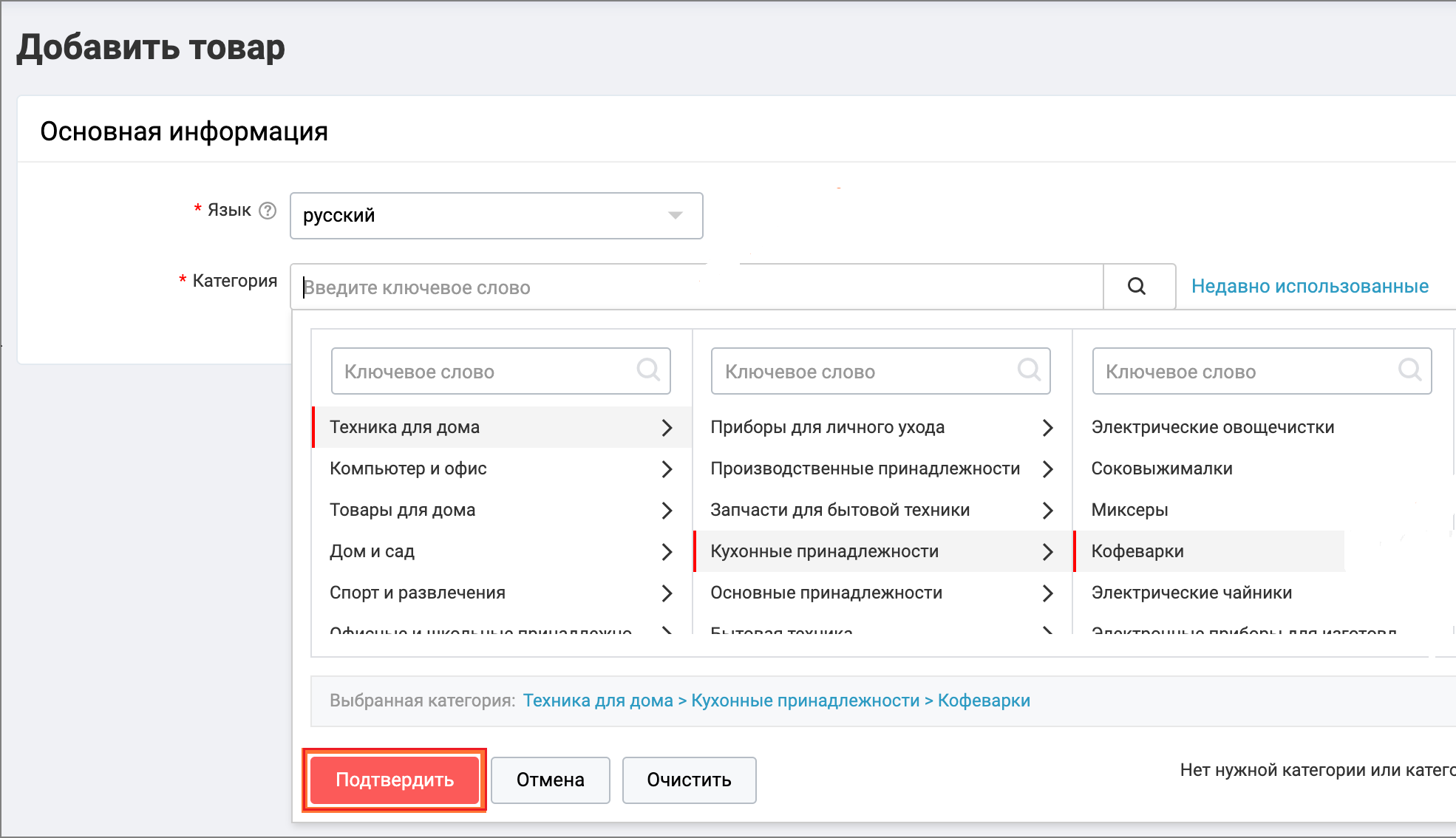
Task: Select Техника для дома category
Action: point(404,427)
